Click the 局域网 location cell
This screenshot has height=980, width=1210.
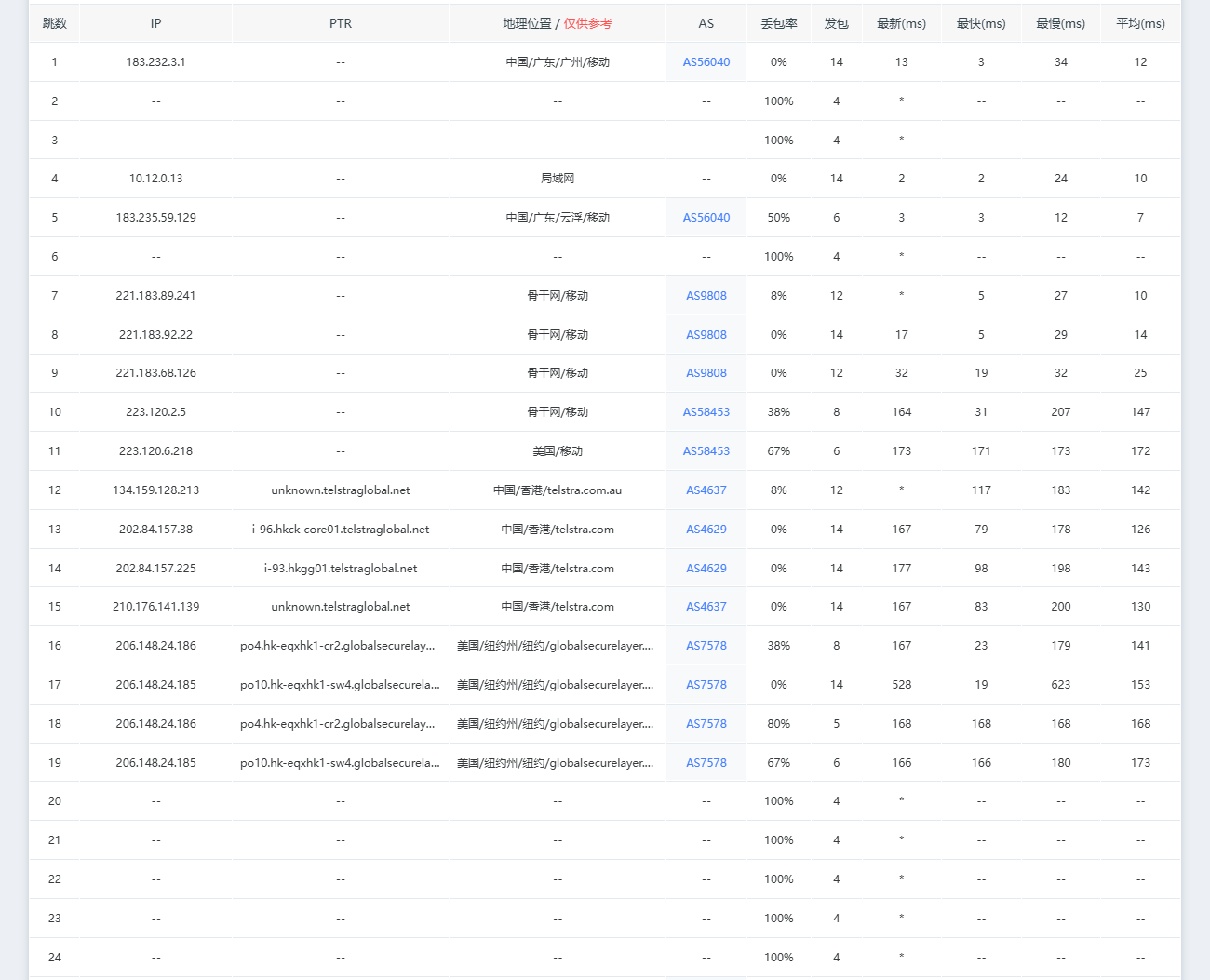[x=558, y=179]
